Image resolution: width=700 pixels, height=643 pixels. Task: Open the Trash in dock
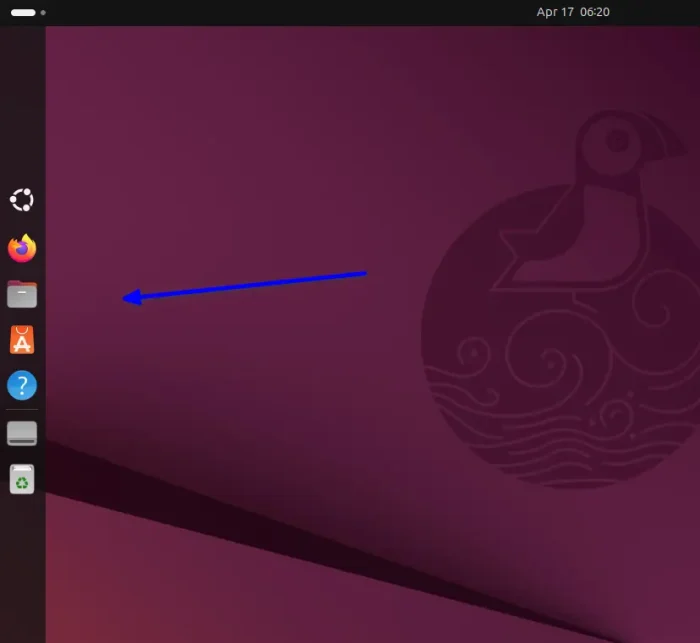coord(22,479)
